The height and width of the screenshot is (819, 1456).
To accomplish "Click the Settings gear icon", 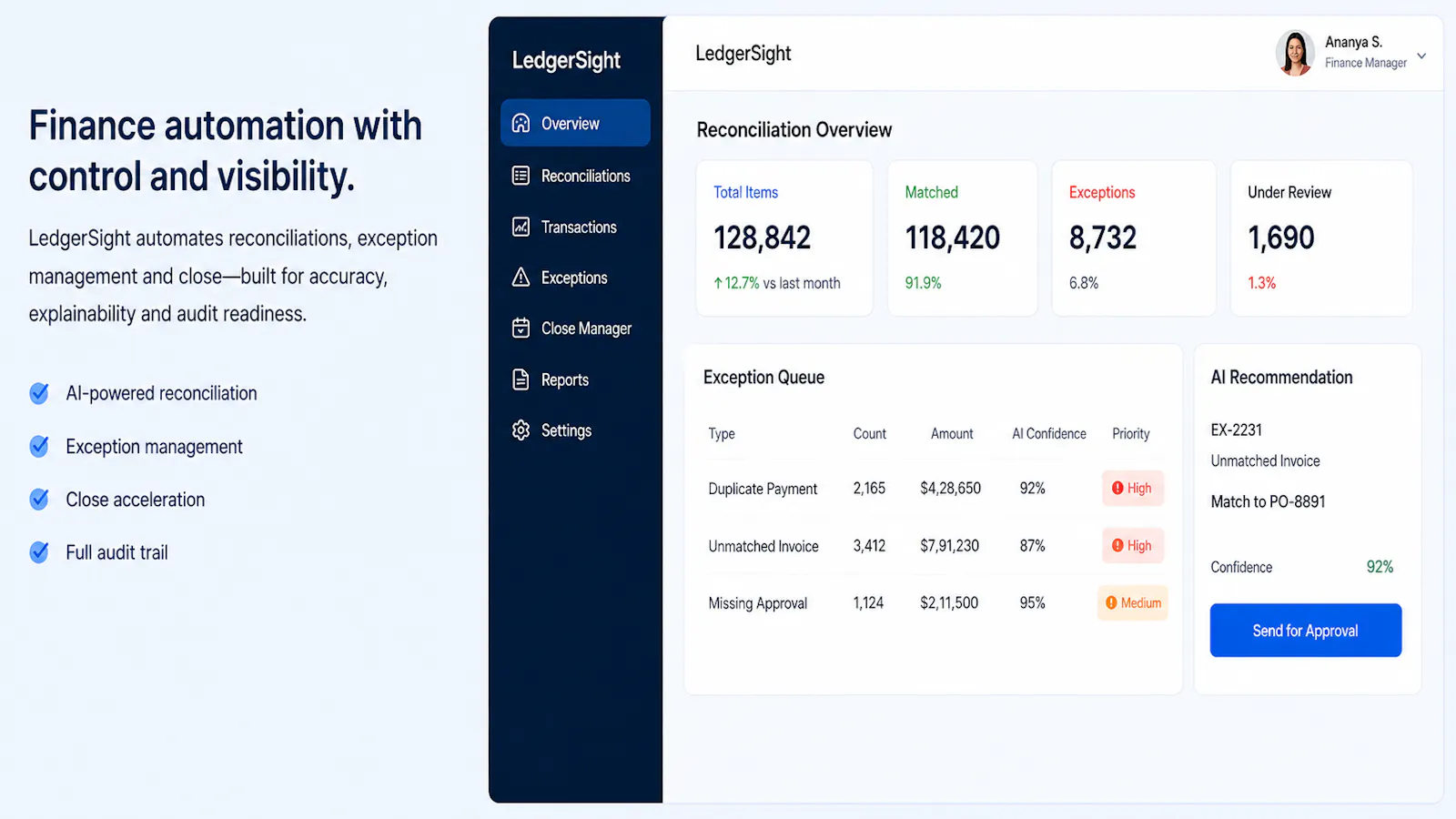I will click(521, 430).
